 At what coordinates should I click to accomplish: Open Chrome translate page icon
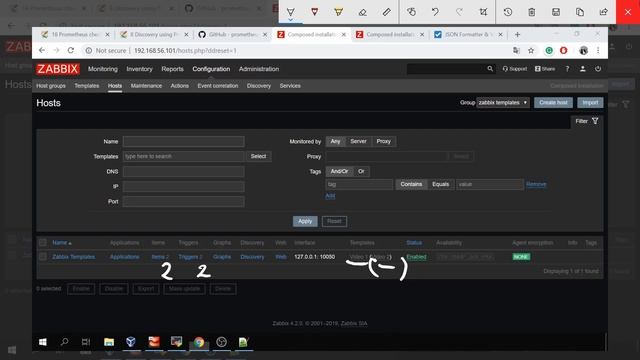(516, 50)
